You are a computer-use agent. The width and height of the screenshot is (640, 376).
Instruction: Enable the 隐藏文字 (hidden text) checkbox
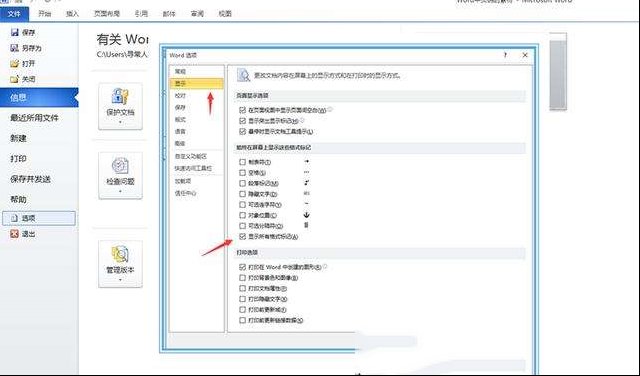pos(242,194)
